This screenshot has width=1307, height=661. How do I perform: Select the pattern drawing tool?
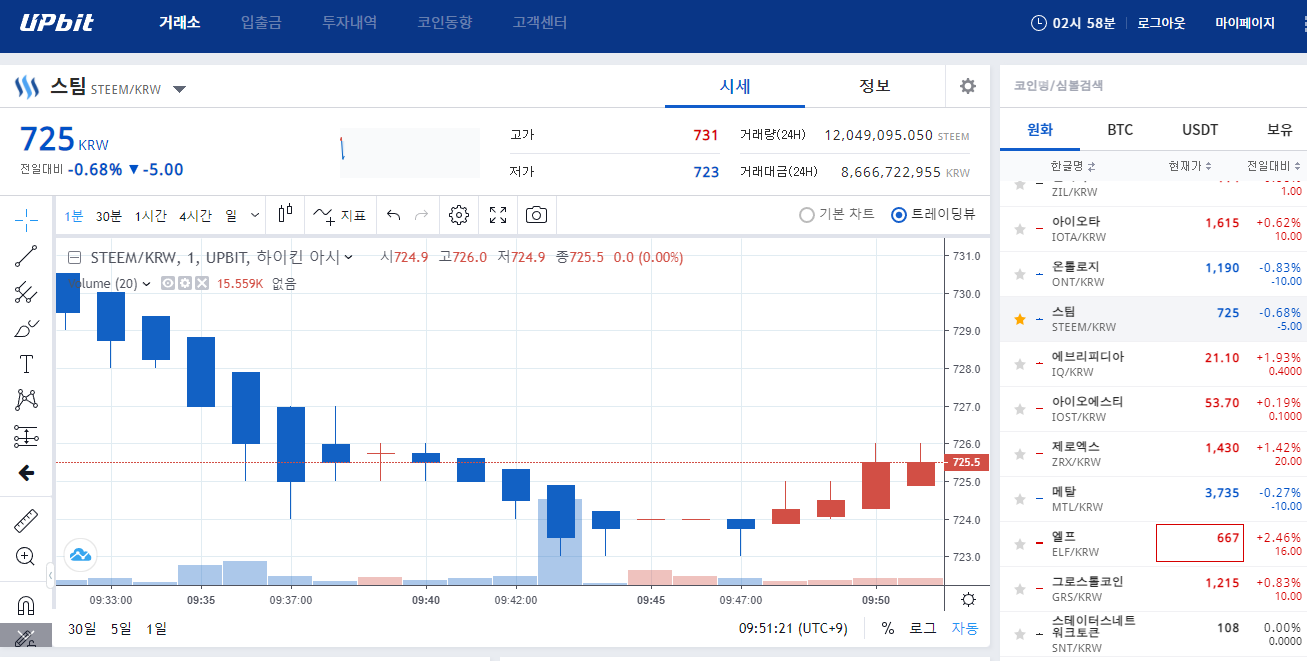[x=27, y=400]
